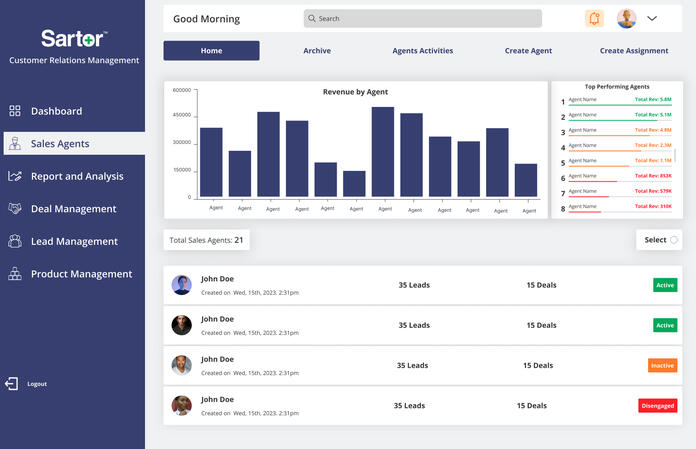Expand the user profile dropdown chevron

click(x=652, y=18)
